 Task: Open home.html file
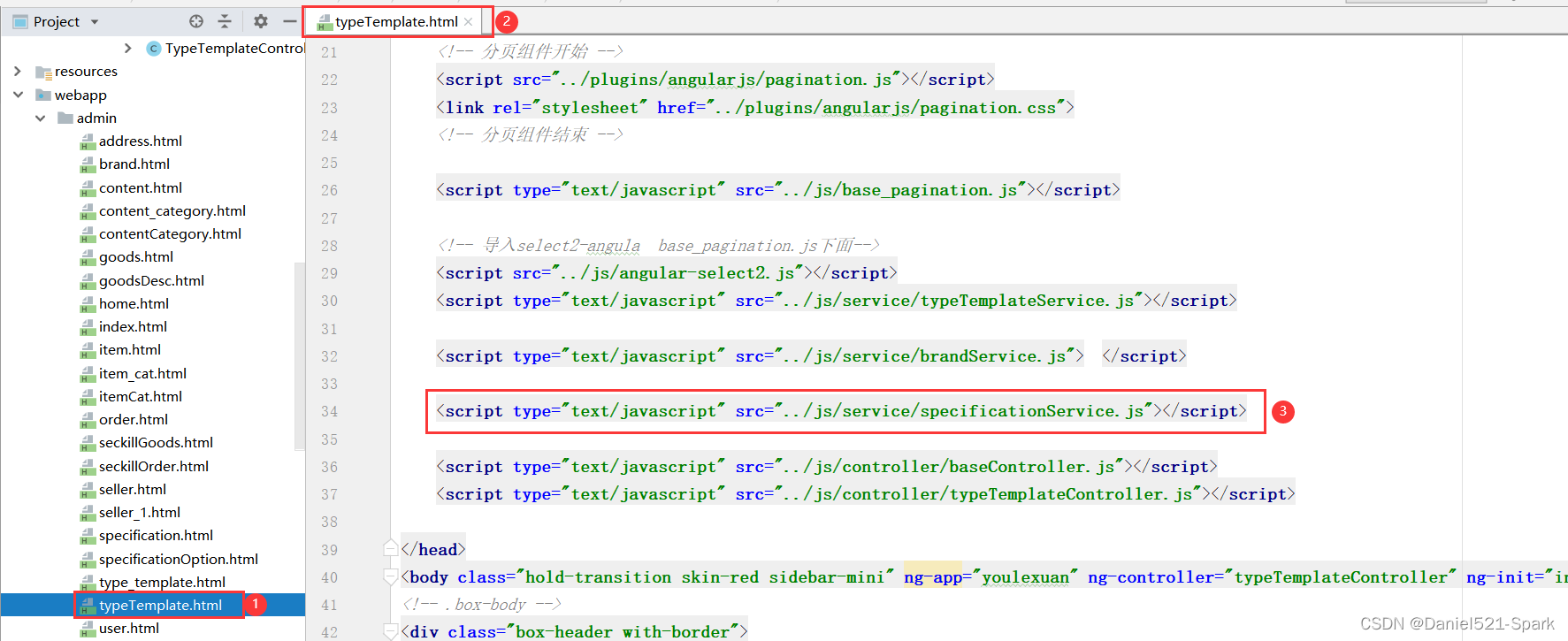point(134,303)
